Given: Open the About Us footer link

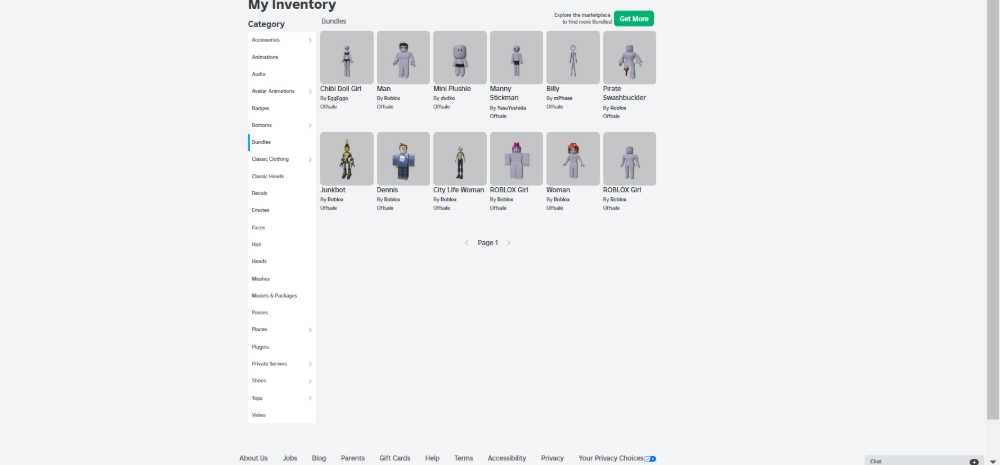Looking at the screenshot, I should (x=253, y=459).
